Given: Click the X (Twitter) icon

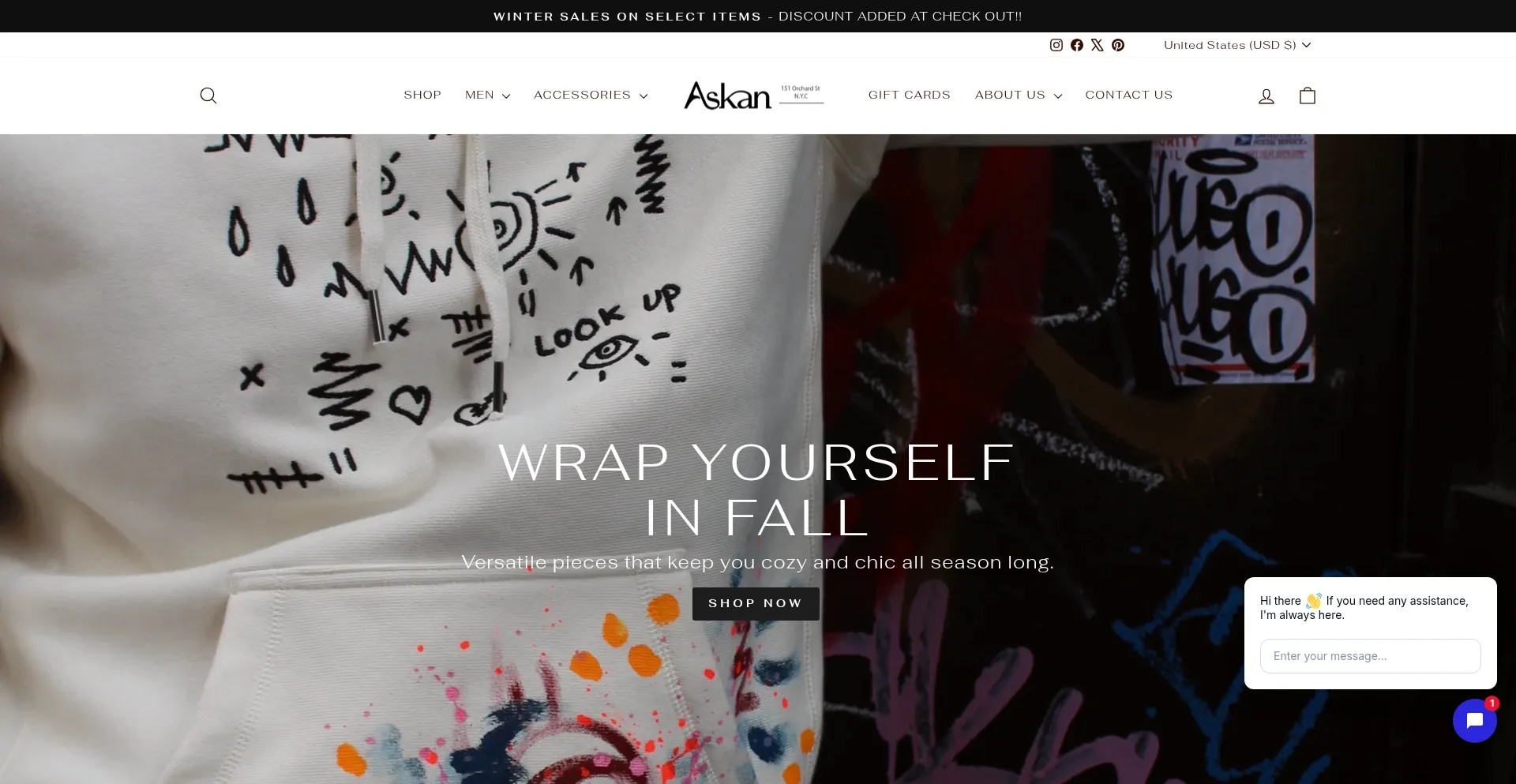Looking at the screenshot, I should 1098,45.
